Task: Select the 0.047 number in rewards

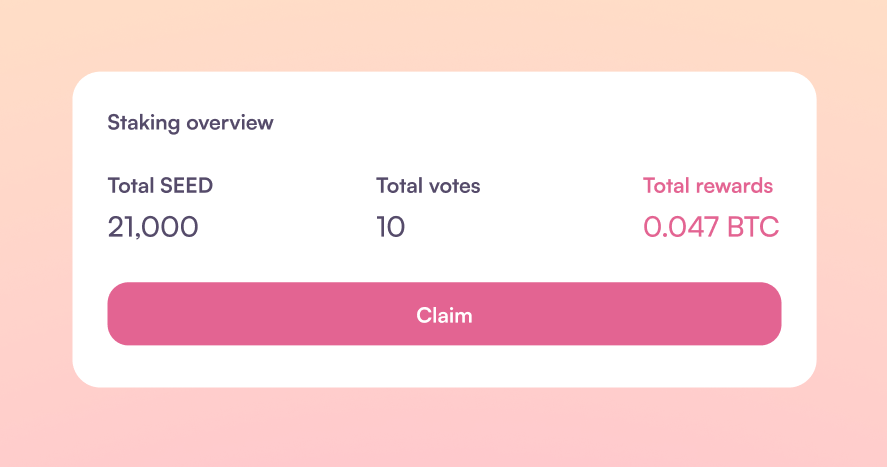Action: click(x=681, y=227)
